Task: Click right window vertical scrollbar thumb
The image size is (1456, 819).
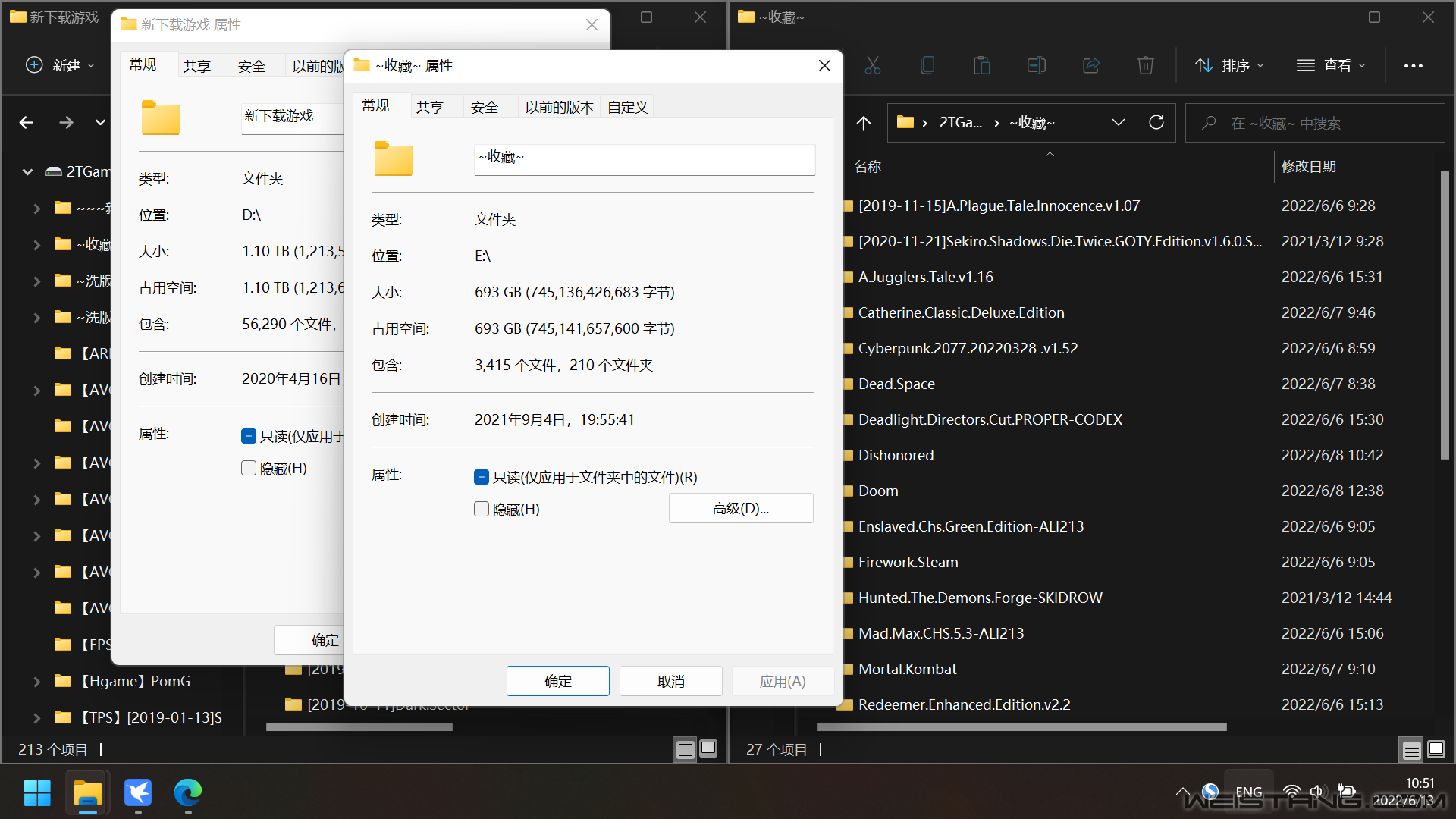Action: coord(1445,315)
